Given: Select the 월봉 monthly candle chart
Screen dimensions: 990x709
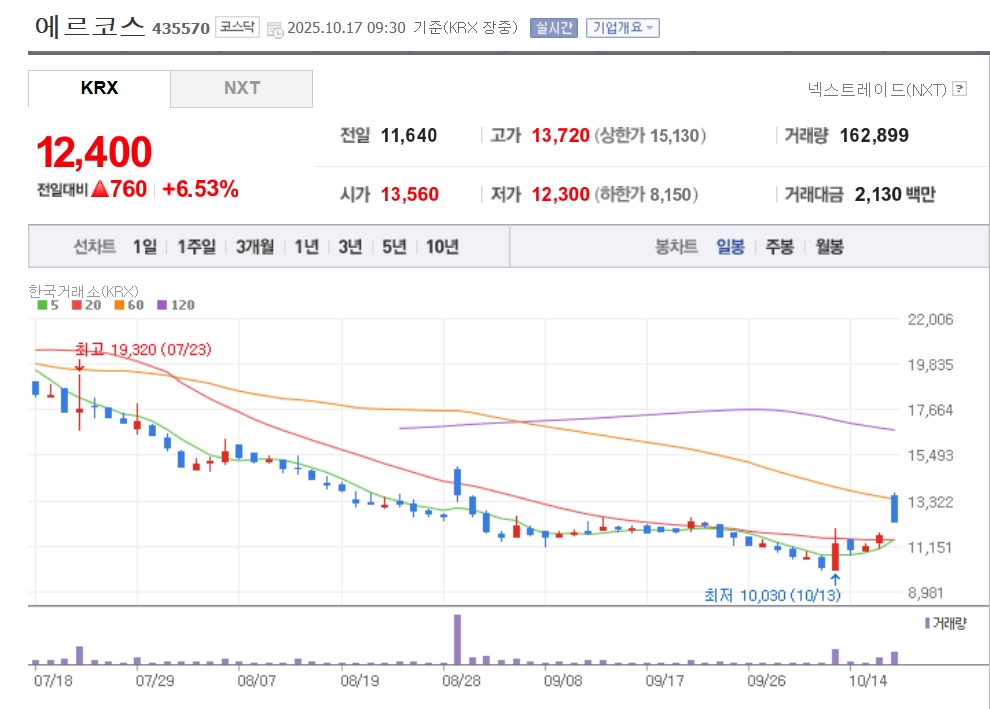Looking at the screenshot, I should click(x=829, y=247).
